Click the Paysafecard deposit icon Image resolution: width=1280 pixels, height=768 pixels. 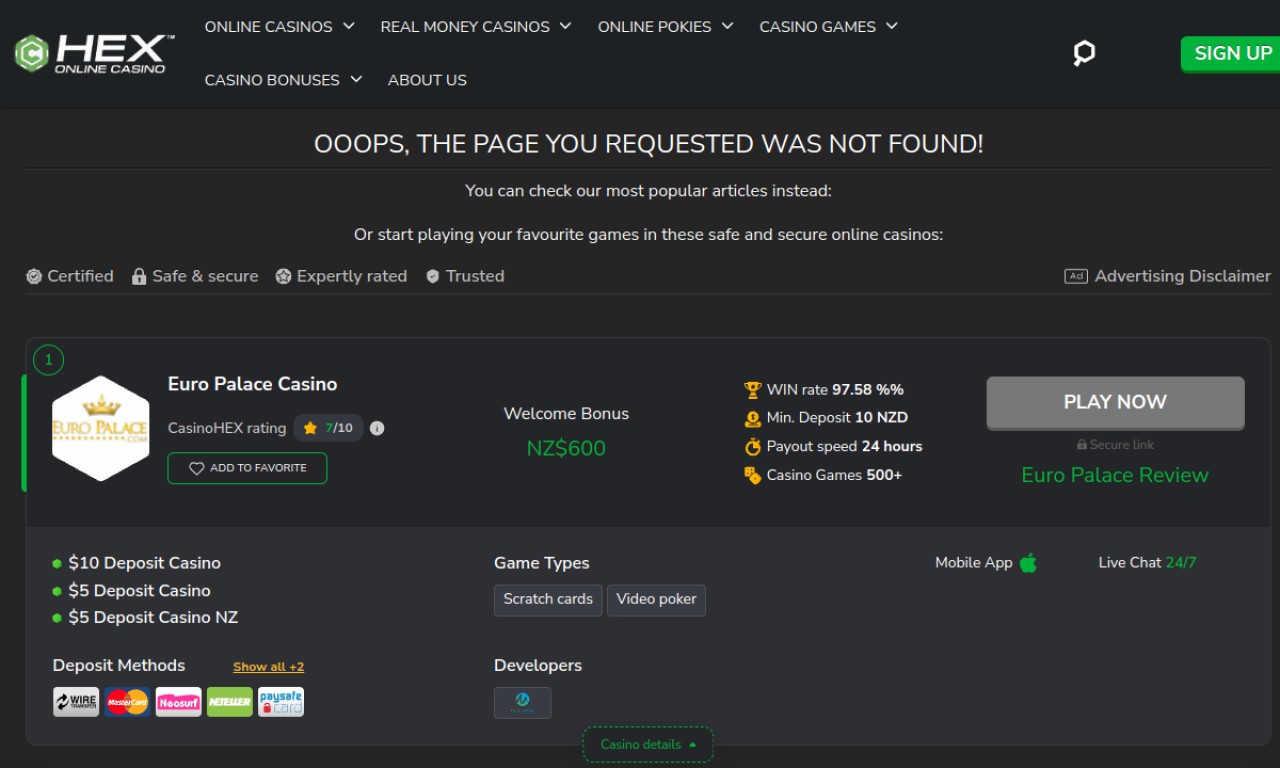281,702
